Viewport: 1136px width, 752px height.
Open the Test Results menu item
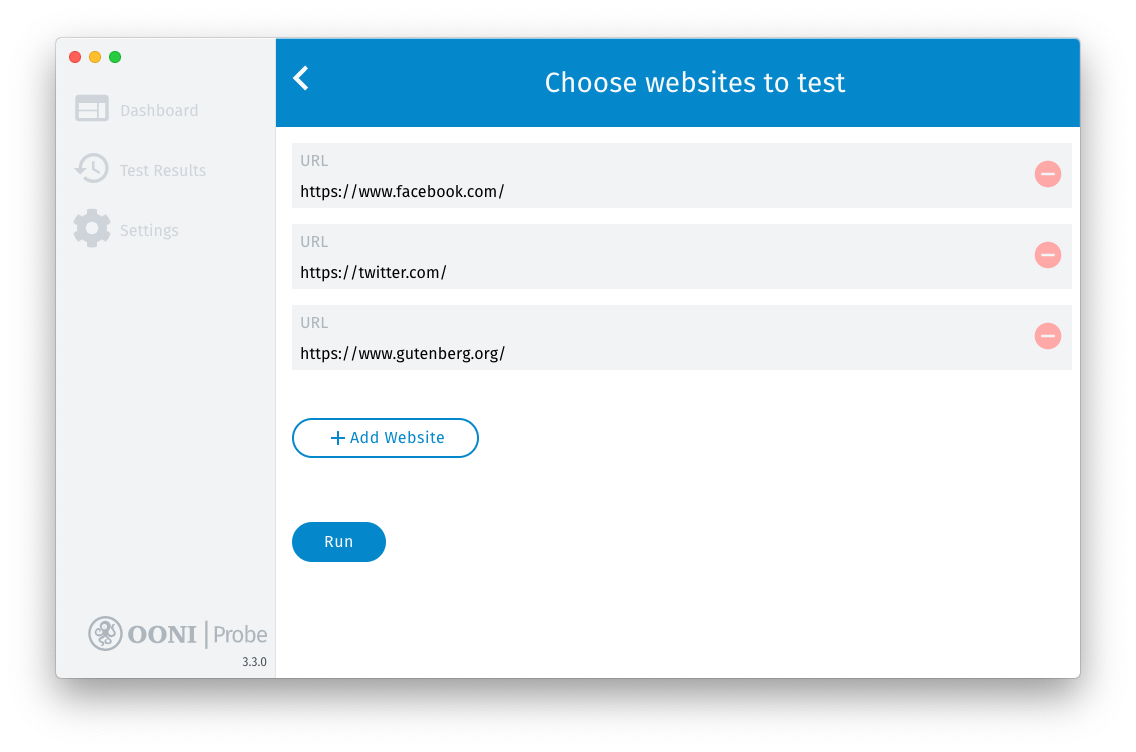coord(163,171)
